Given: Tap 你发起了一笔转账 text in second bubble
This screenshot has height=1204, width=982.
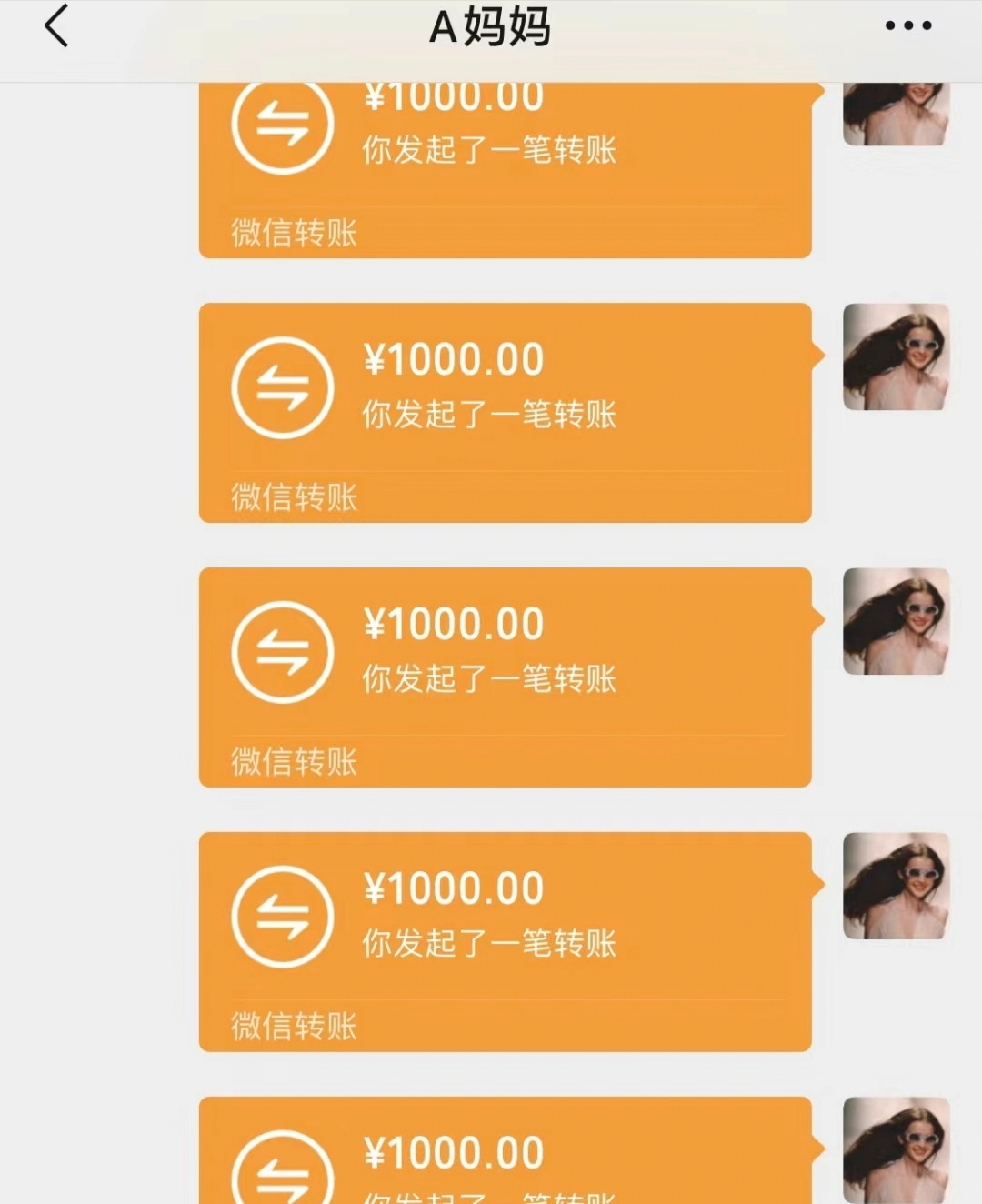Looking at the screenshot, I should coord(489,415).
